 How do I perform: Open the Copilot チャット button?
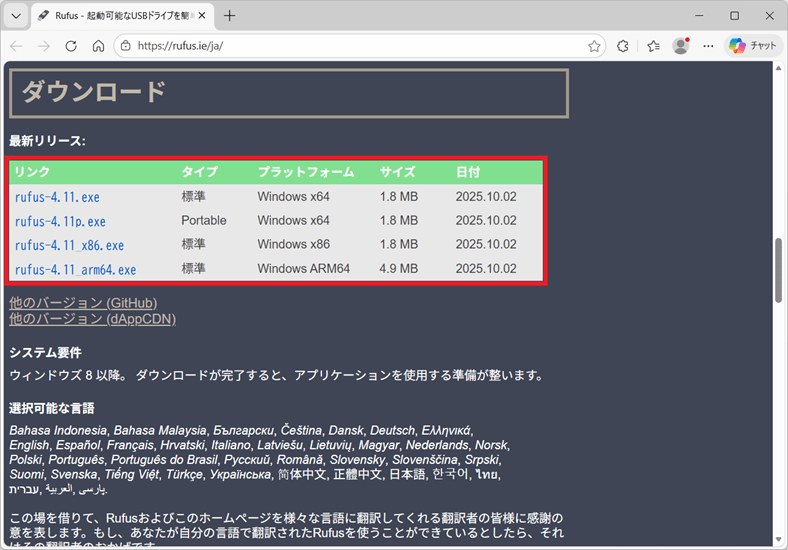pos(753,46)
